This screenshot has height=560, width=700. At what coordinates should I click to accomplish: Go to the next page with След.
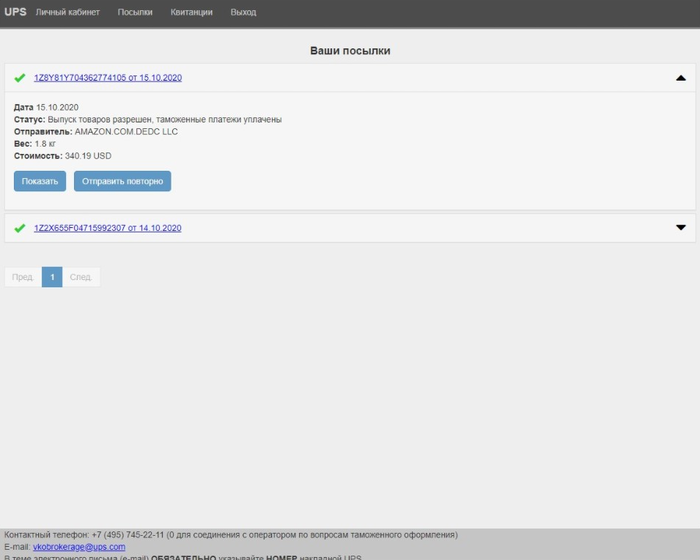pyautogui.click(x=81, y=277)
